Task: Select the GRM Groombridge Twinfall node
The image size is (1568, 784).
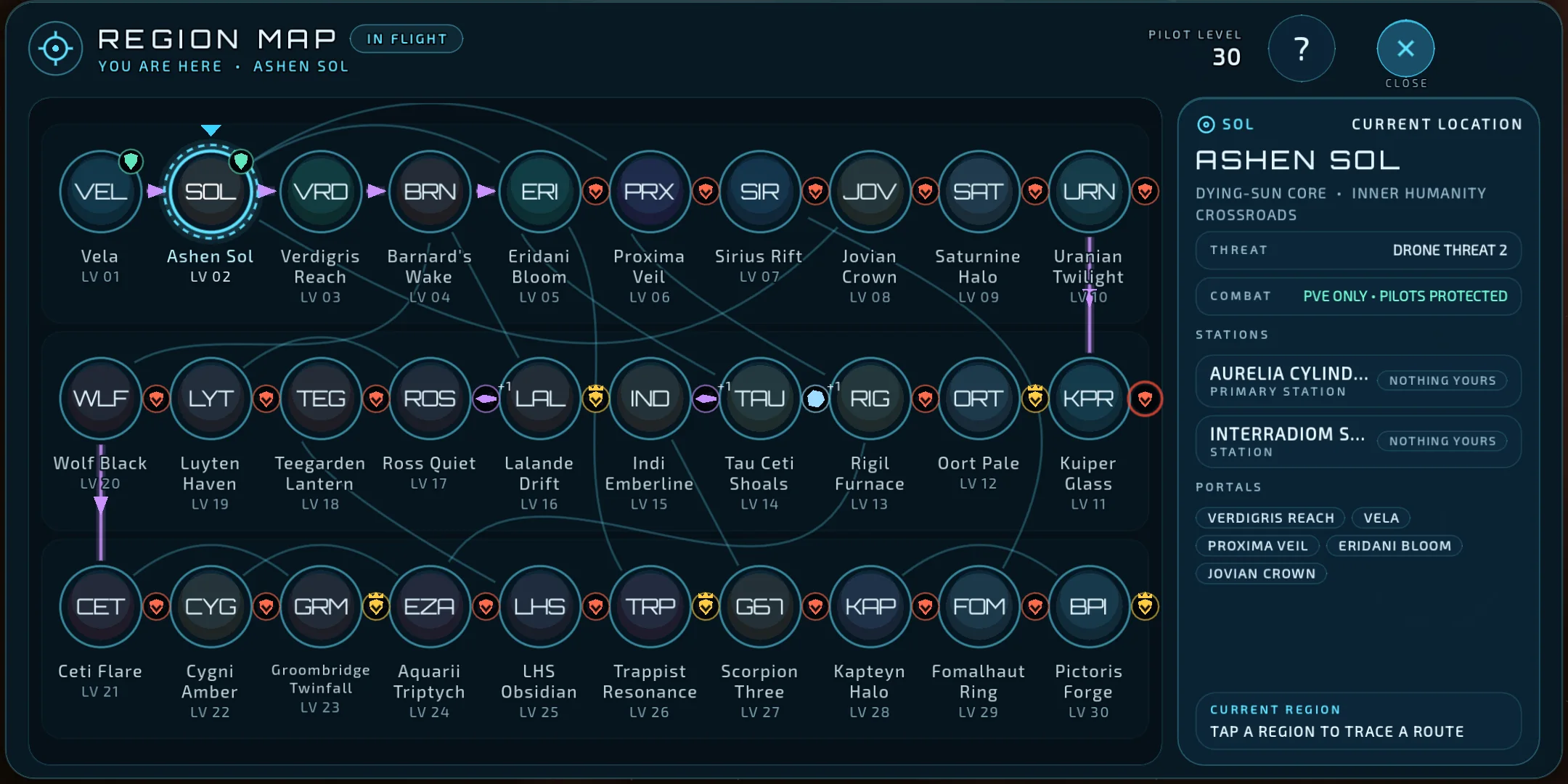Action: [x=321, y=606]
